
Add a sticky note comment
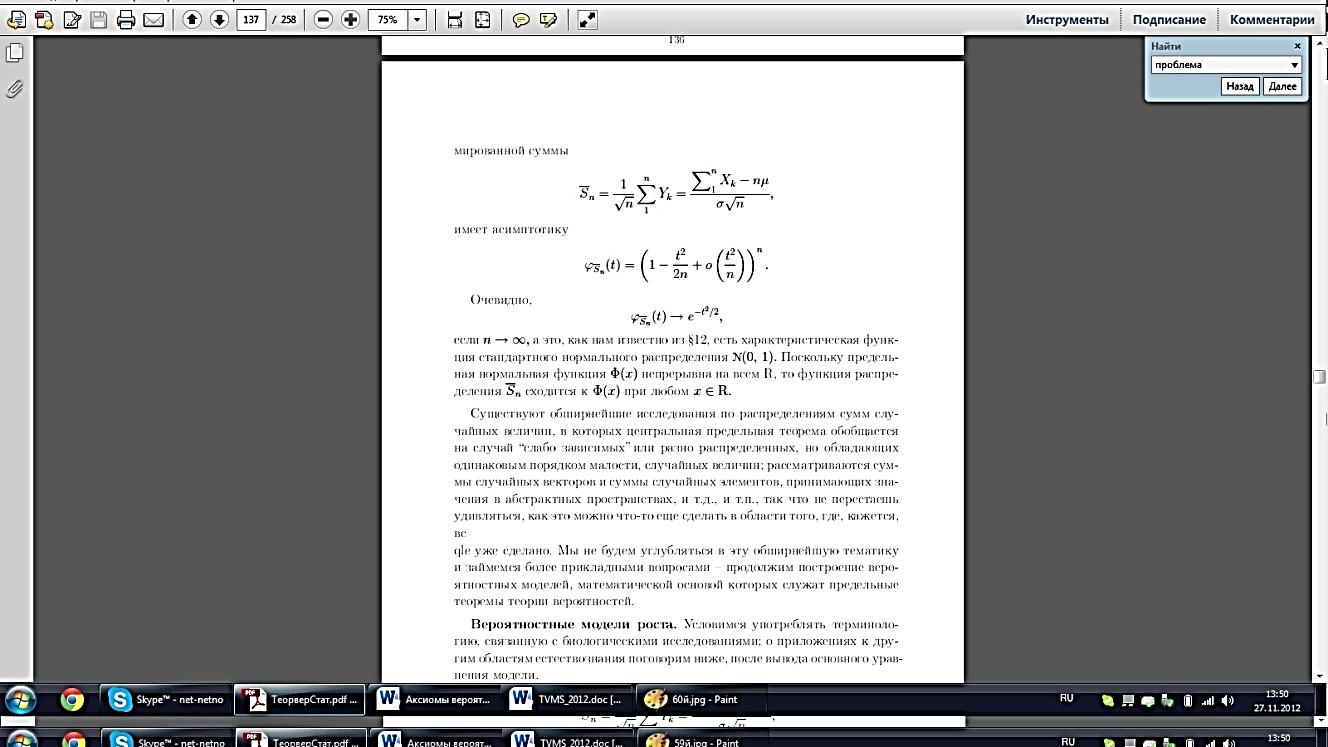pos(521,19)
